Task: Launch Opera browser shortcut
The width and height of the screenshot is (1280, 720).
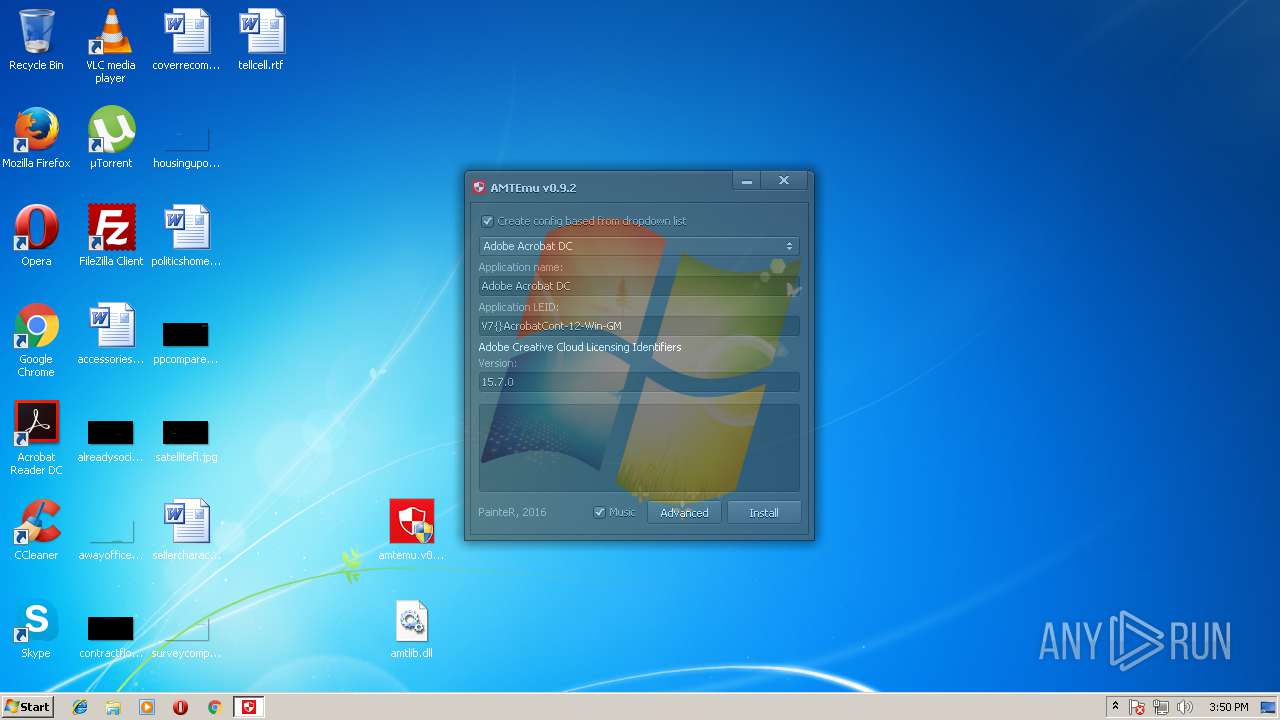Action: (x=36, y=236)
